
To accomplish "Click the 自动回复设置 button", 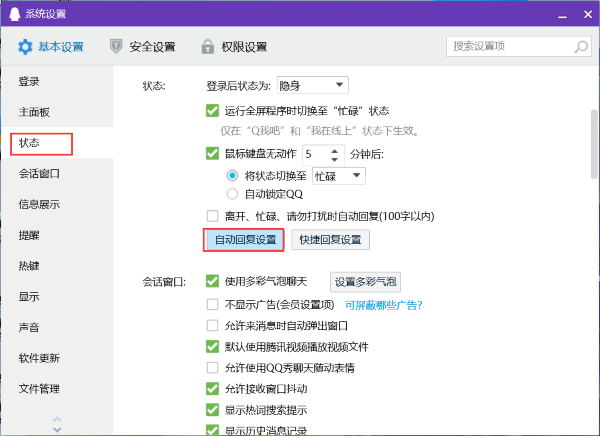I will (244, 240).
